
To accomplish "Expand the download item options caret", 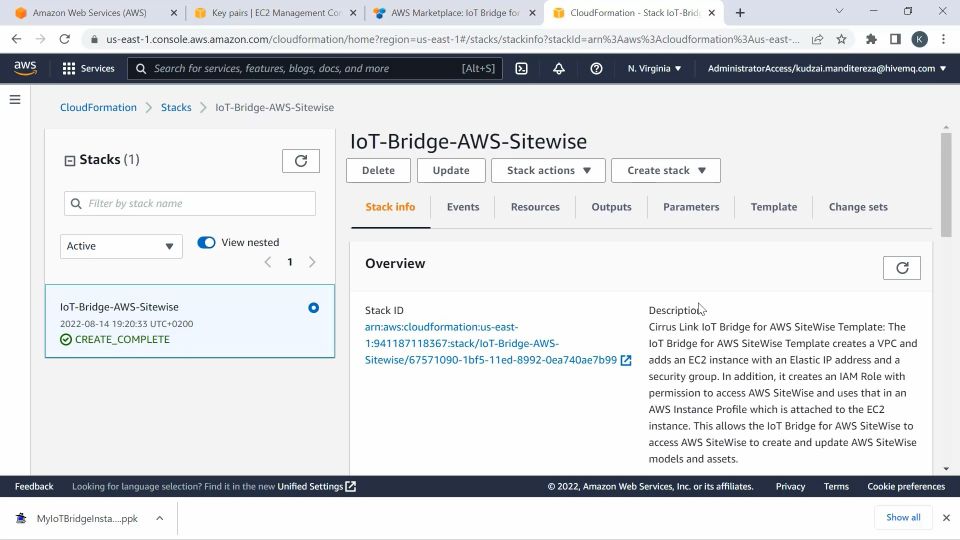I will (160, 519).
